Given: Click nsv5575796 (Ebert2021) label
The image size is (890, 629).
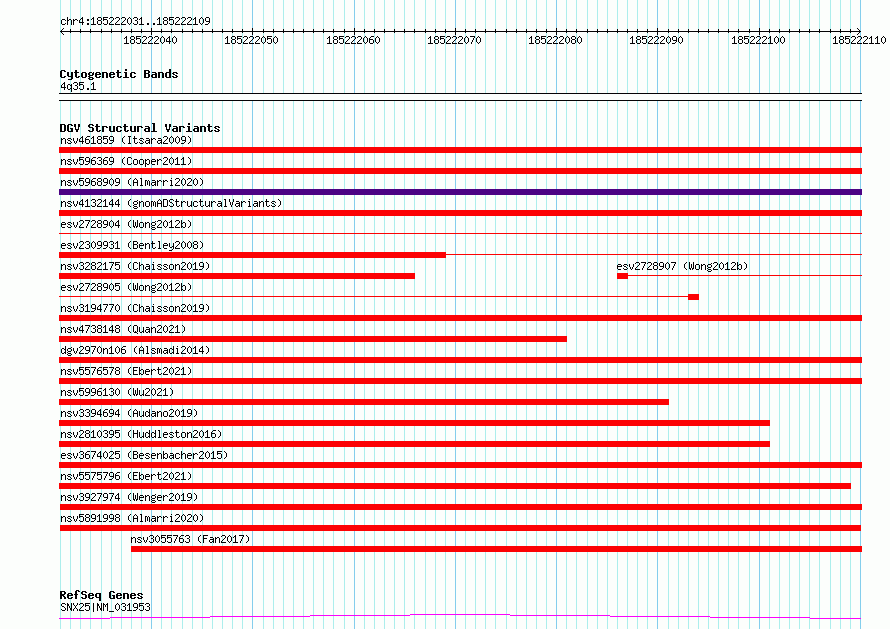Looking at the screenshot, I should [x=126, y=476].
